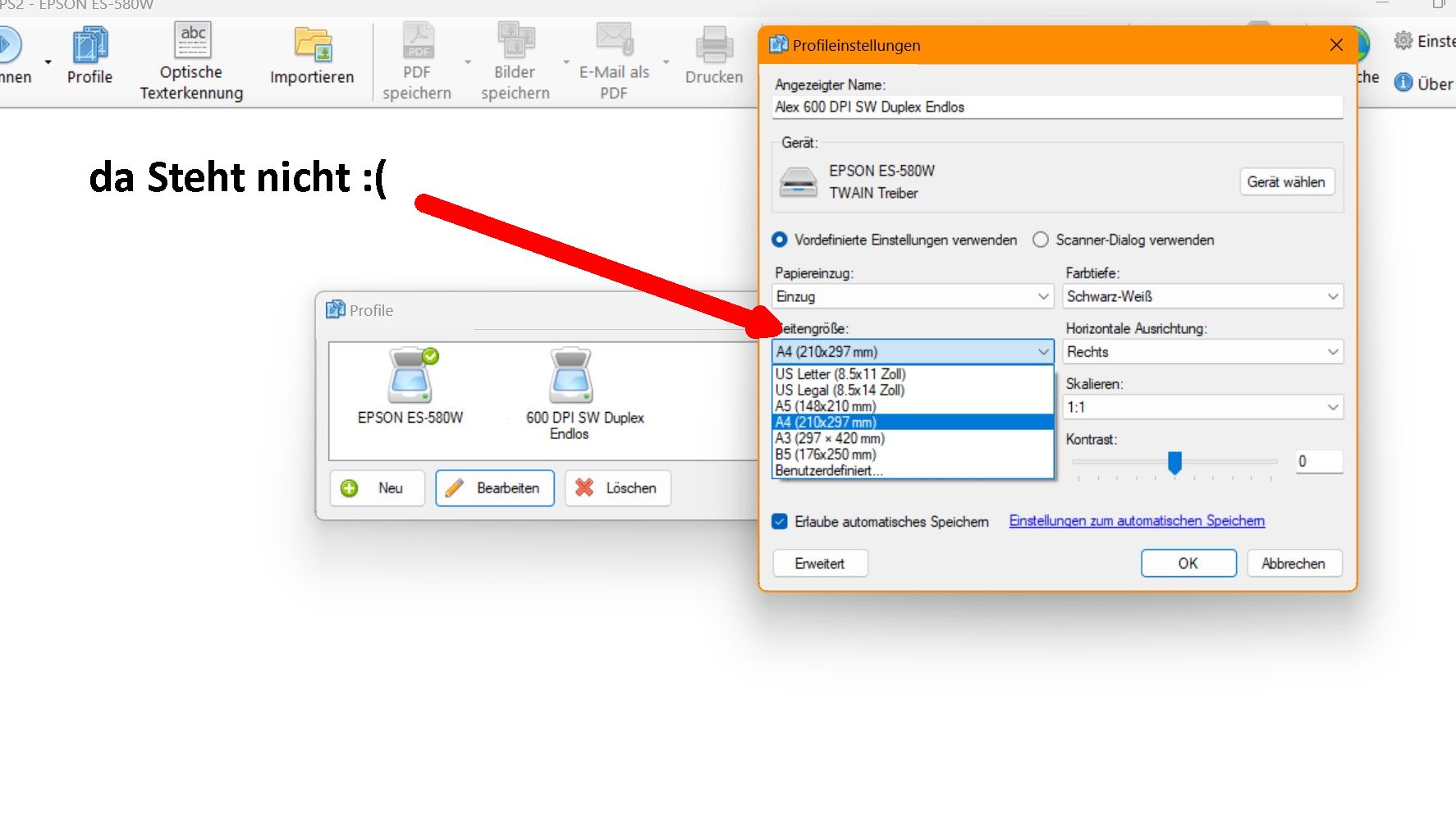
Task: Toggle Erlaube automatisches Speichern checkbox
Action: coord(780,521)
